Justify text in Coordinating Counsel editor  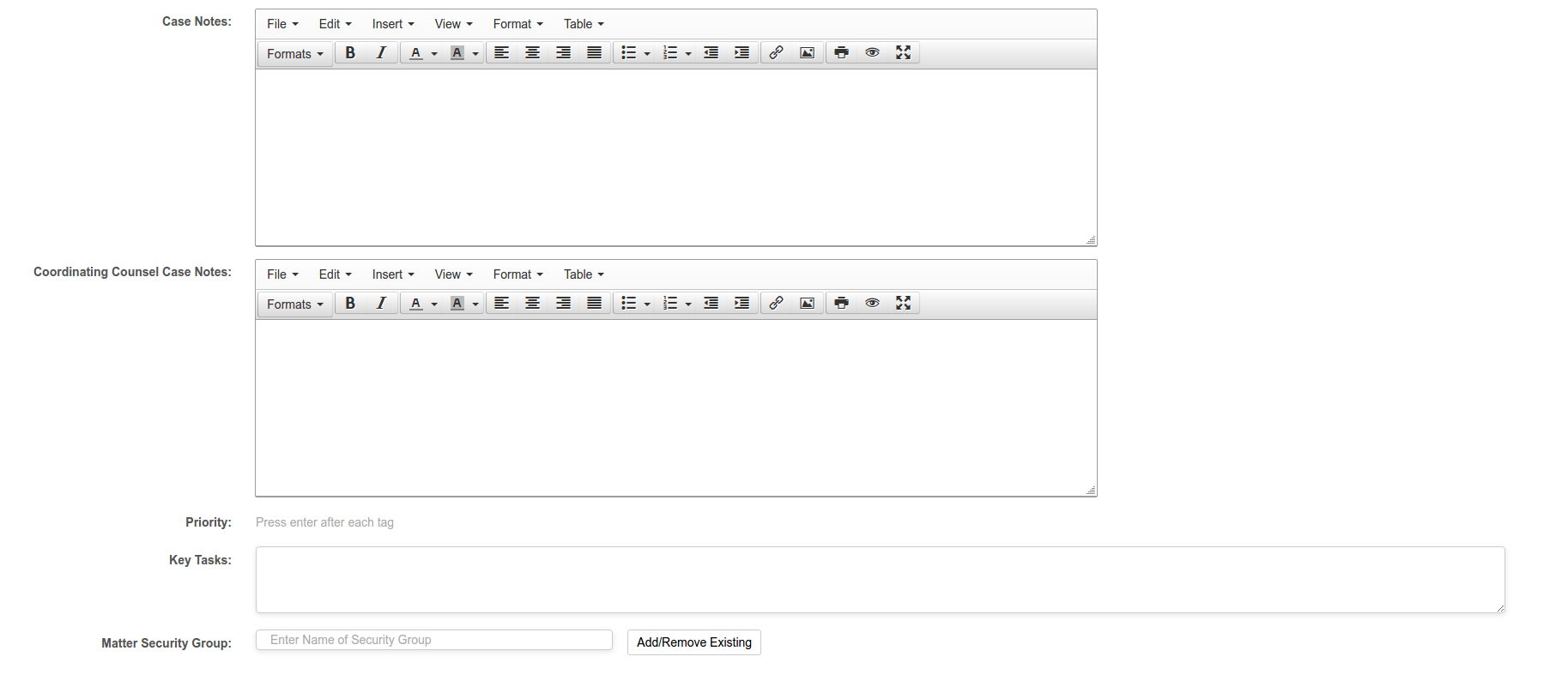point(595,304)
